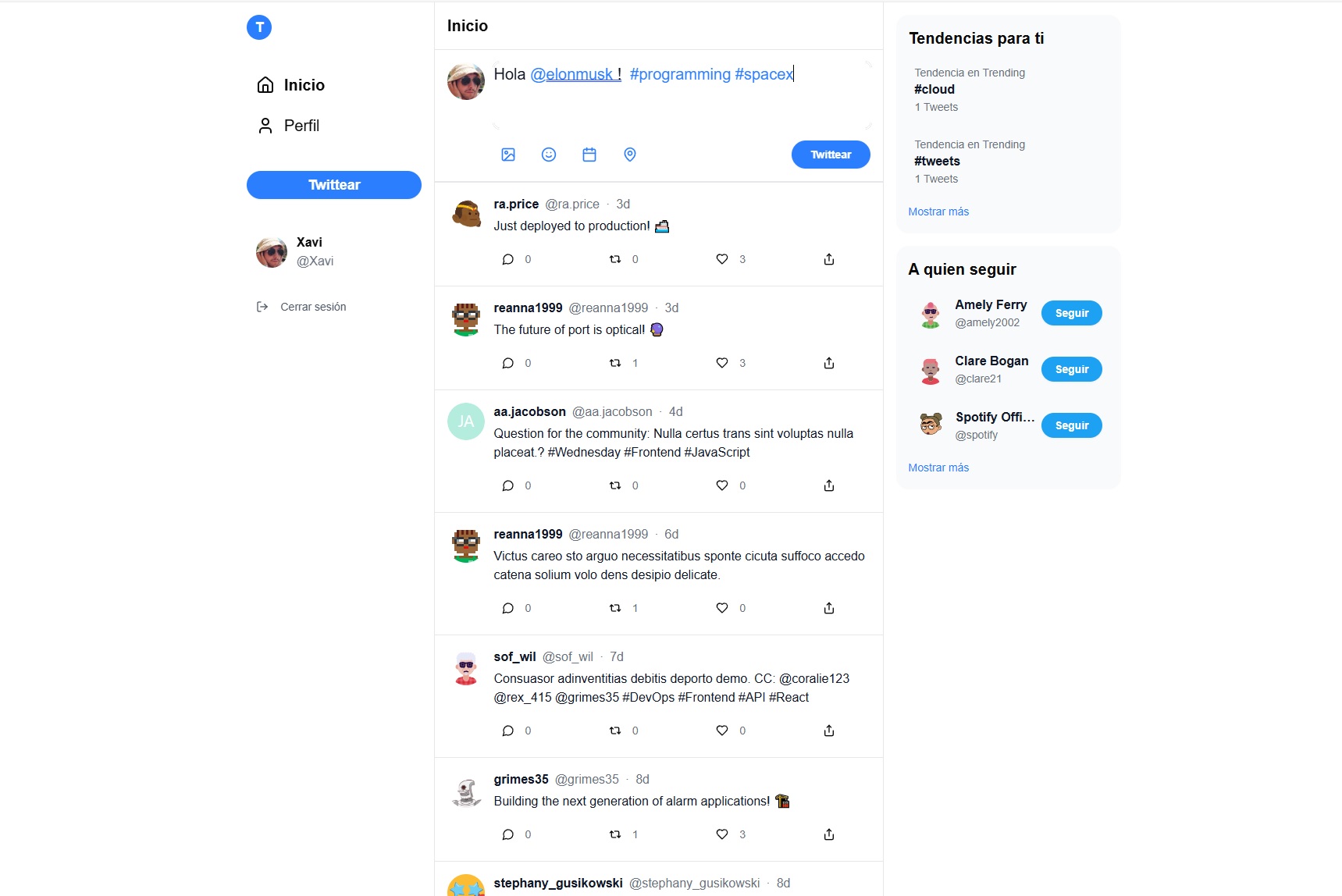This screenshot has height=896, width=1342.
Task: Go to Inicio in sidebar
Action: [290, 85]
